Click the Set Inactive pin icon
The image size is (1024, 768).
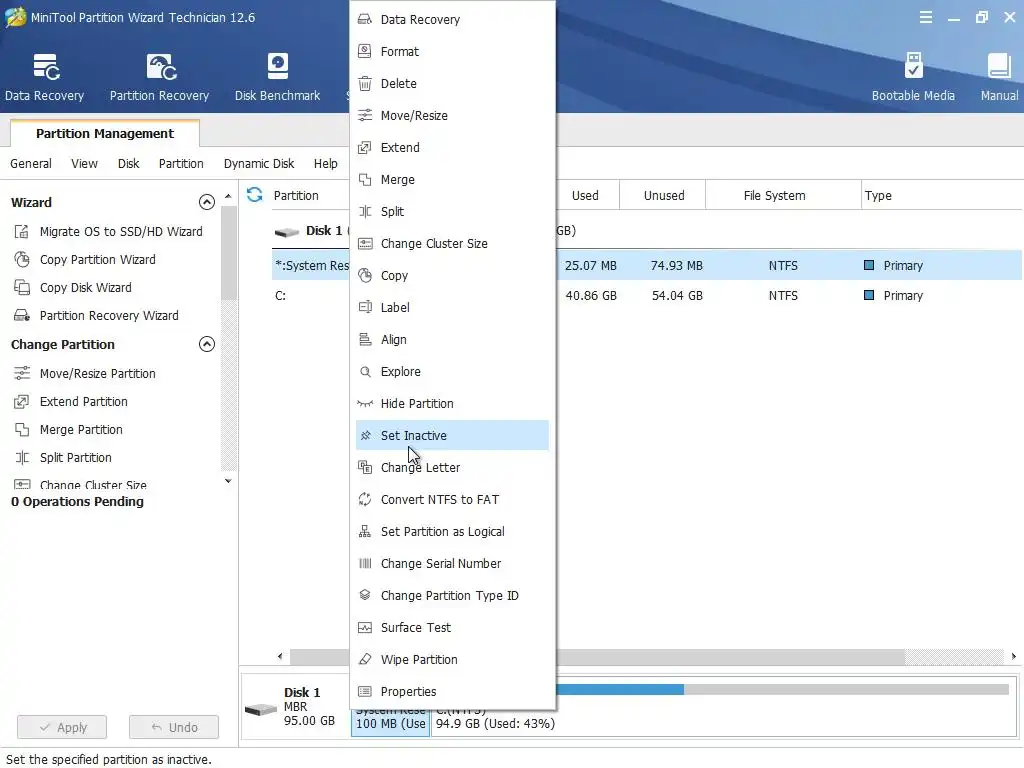365,436
